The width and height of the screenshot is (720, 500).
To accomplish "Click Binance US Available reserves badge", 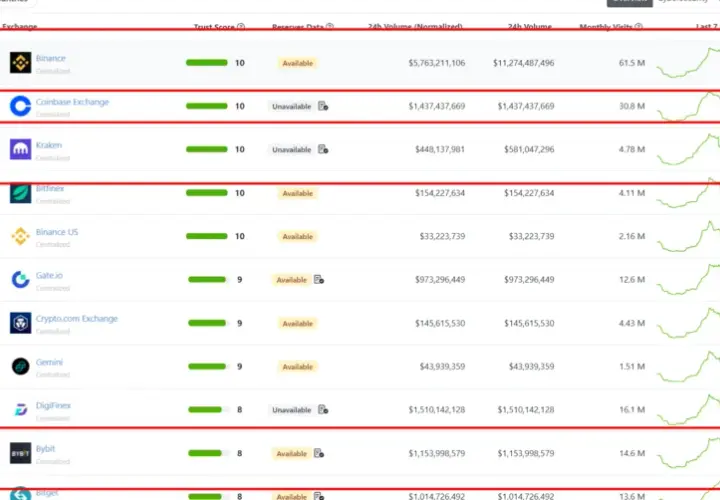I will point(298,236).
